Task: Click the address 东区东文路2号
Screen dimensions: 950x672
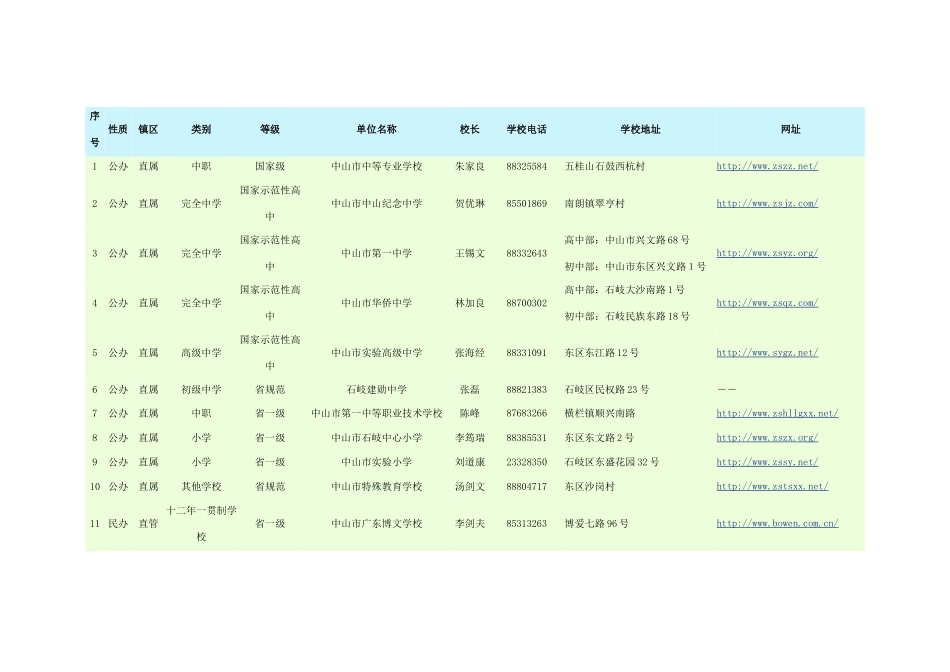Action: 599,437
